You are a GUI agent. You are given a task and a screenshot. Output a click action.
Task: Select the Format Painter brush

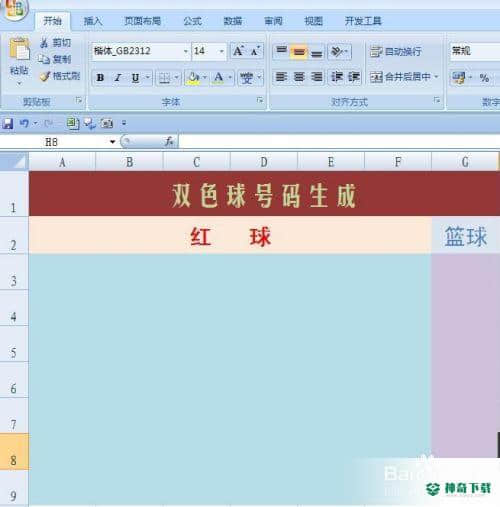pos(45,77)
